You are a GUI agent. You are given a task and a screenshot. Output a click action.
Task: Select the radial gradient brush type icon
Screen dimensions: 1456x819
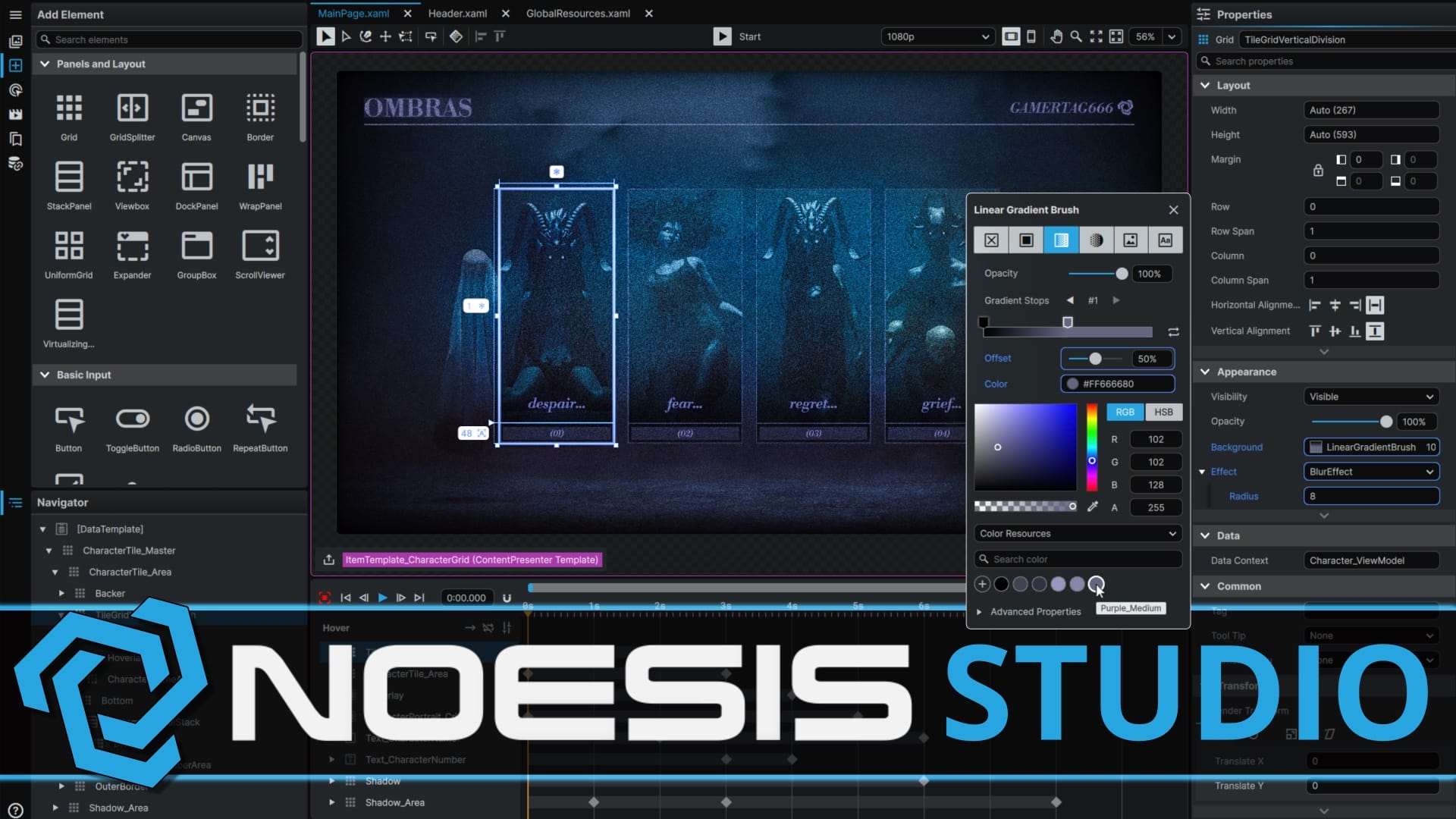point(1096,240)
